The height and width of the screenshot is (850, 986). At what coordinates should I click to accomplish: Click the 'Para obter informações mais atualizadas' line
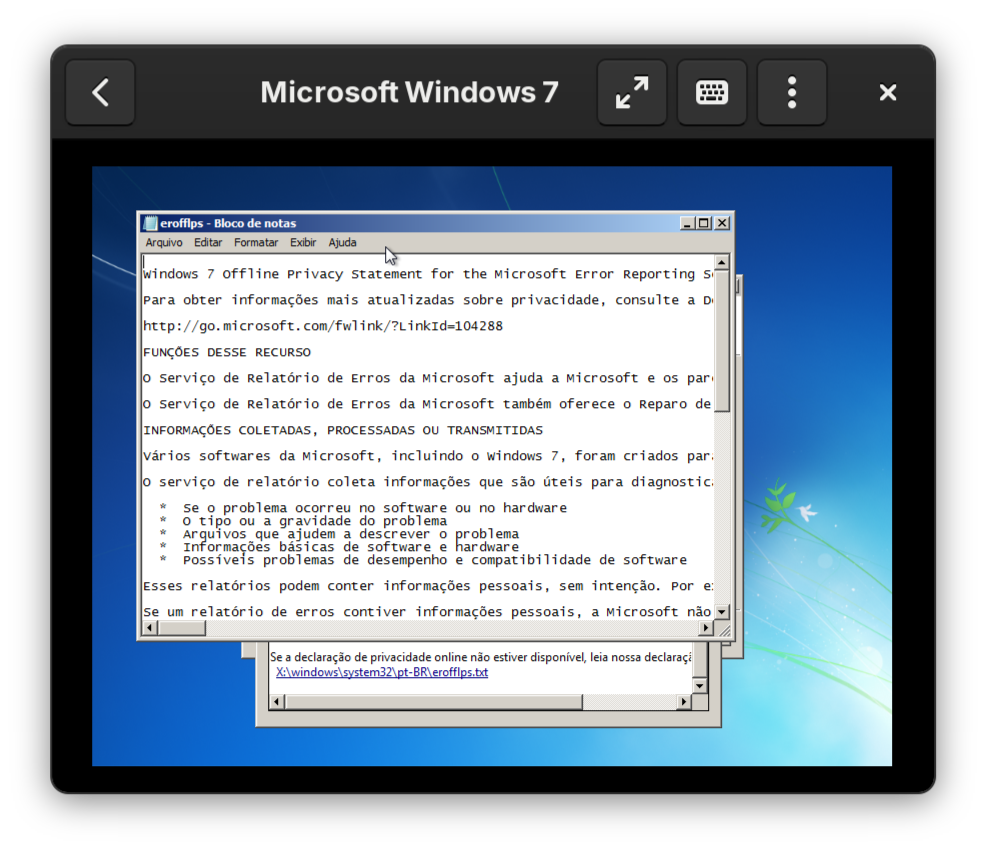[428, 300]
